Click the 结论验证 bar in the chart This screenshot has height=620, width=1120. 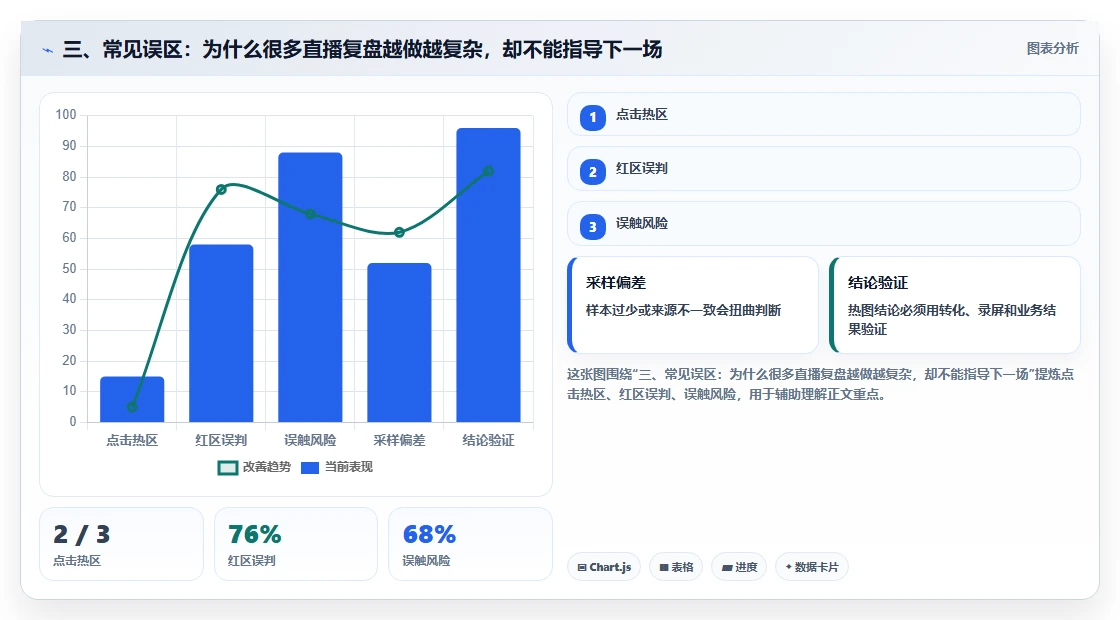click(489, 275)
